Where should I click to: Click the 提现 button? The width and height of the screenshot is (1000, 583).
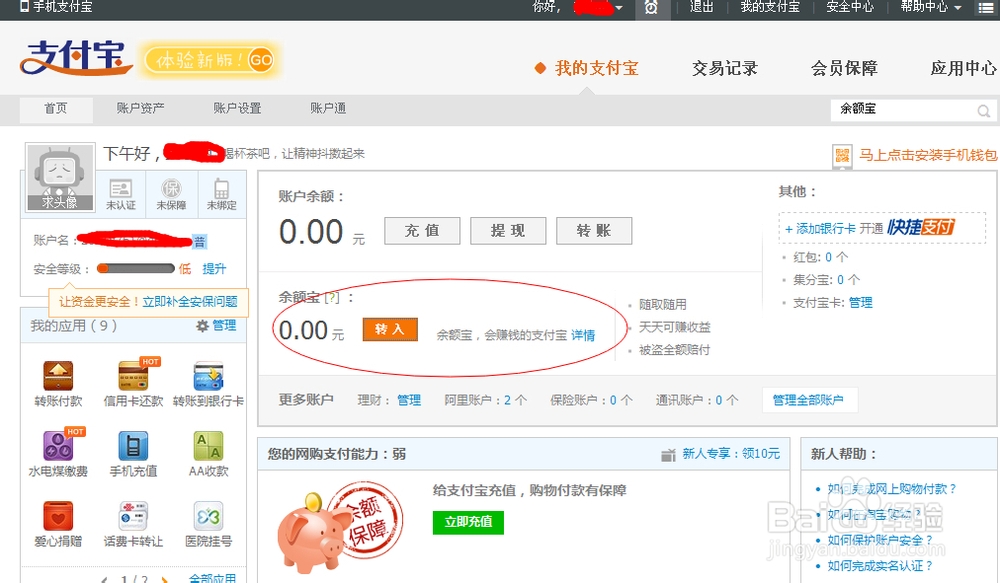tap(508, 231)
